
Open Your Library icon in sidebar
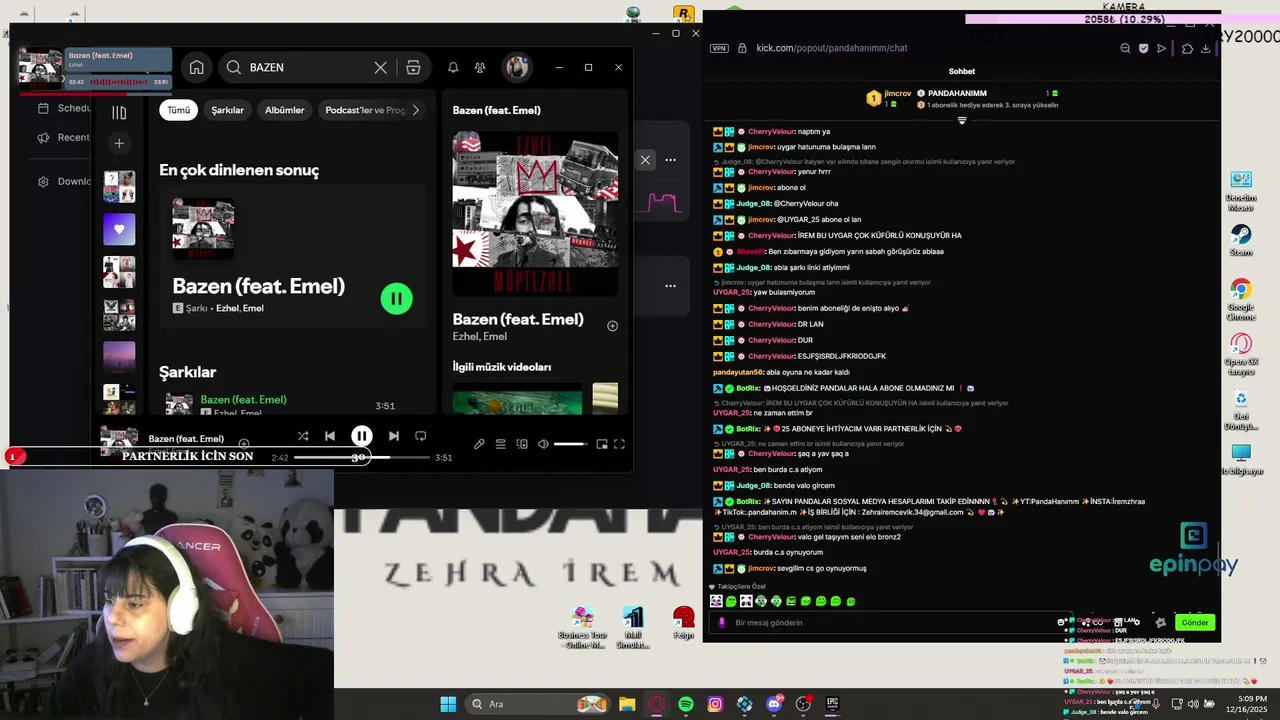(119, 112)
